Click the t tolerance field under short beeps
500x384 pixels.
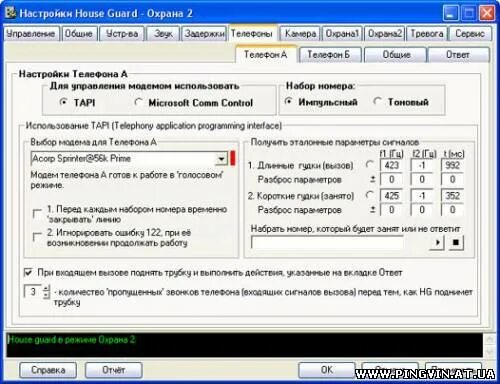pyautogui.click(x=452, y=210)
